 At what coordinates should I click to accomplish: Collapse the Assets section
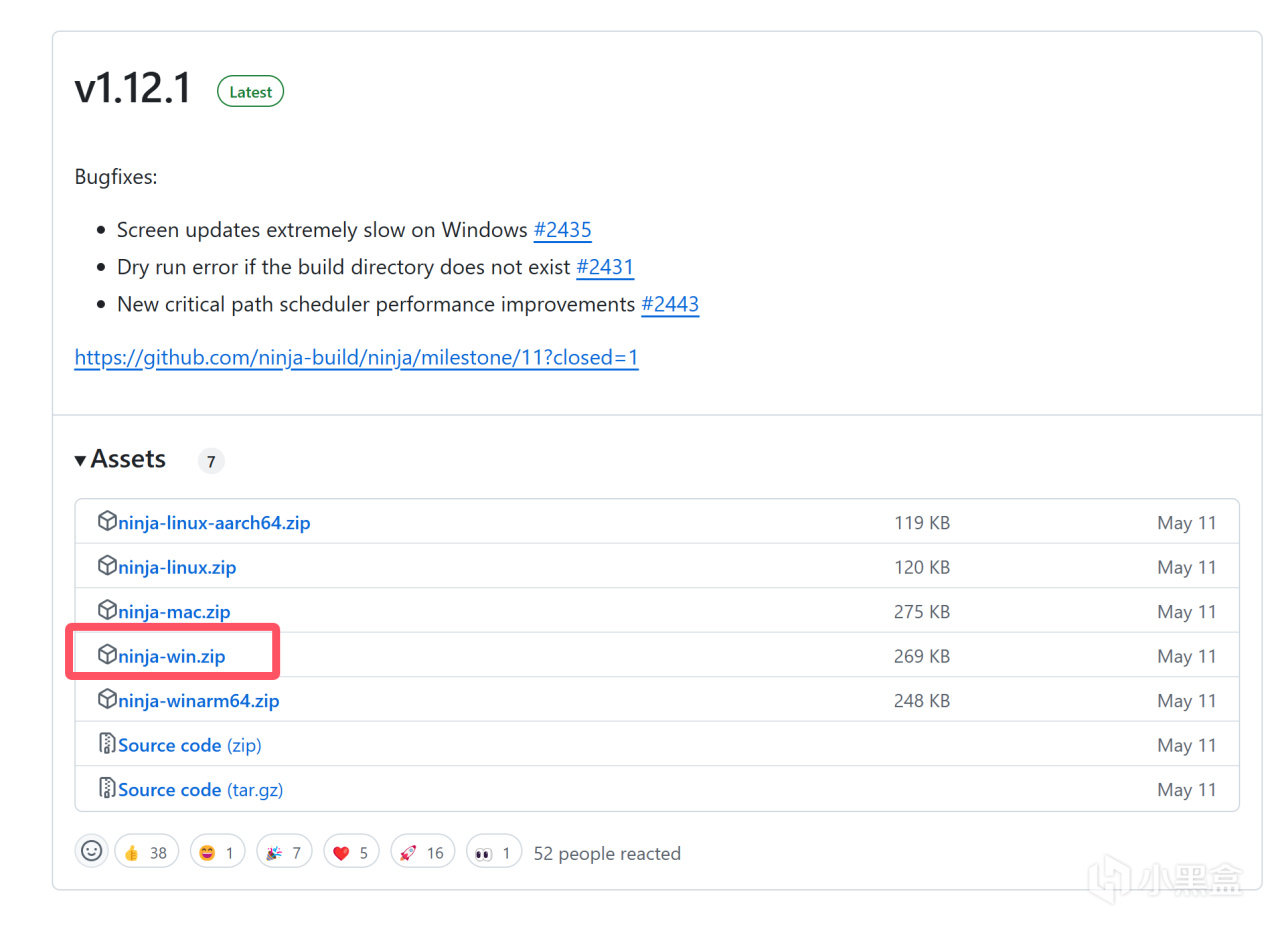click(120, 459)
